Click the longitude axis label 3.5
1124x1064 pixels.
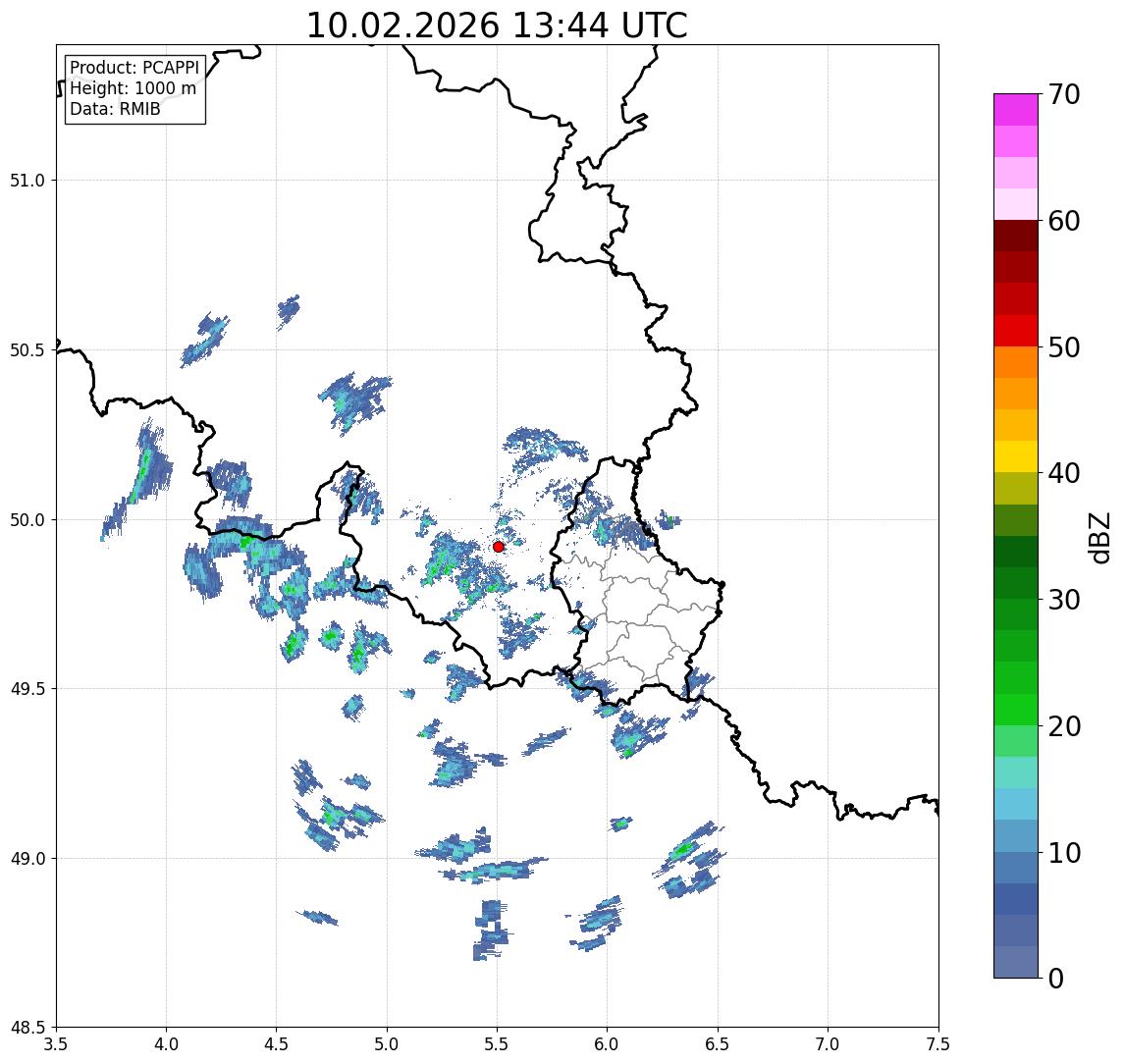(56, 1044)
